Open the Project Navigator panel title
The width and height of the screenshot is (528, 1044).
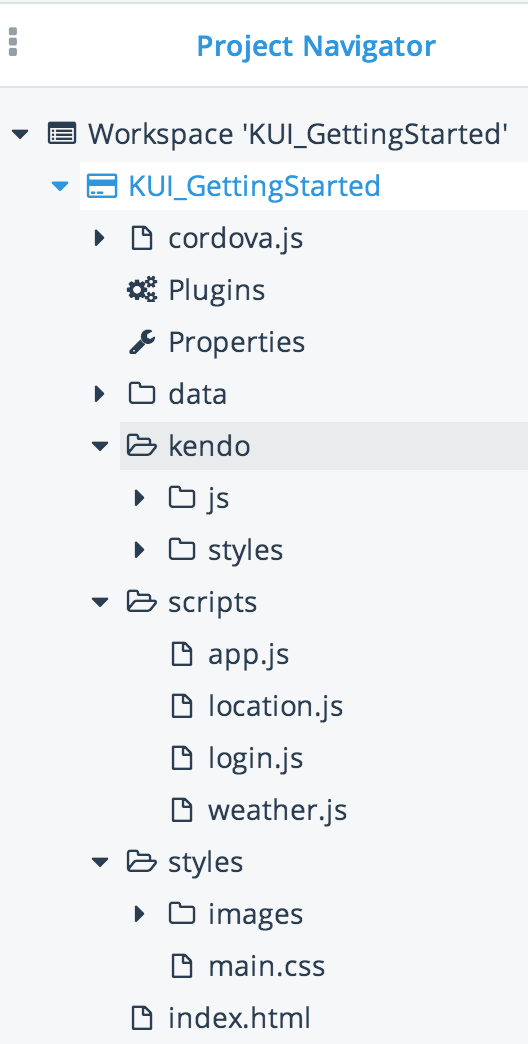[316, 46]
